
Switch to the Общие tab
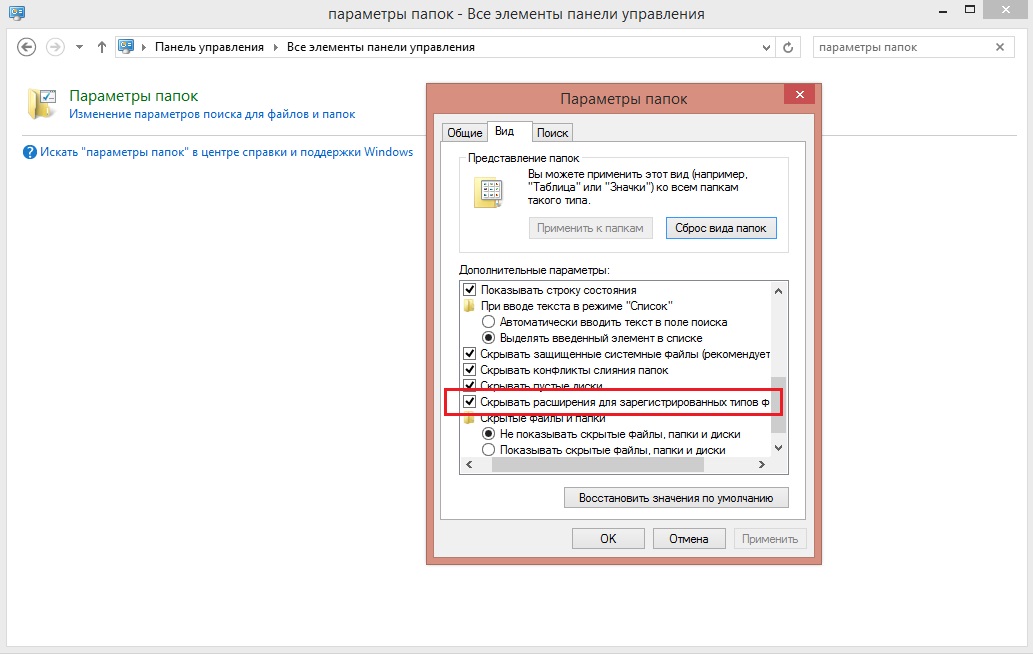click(464, 132)
